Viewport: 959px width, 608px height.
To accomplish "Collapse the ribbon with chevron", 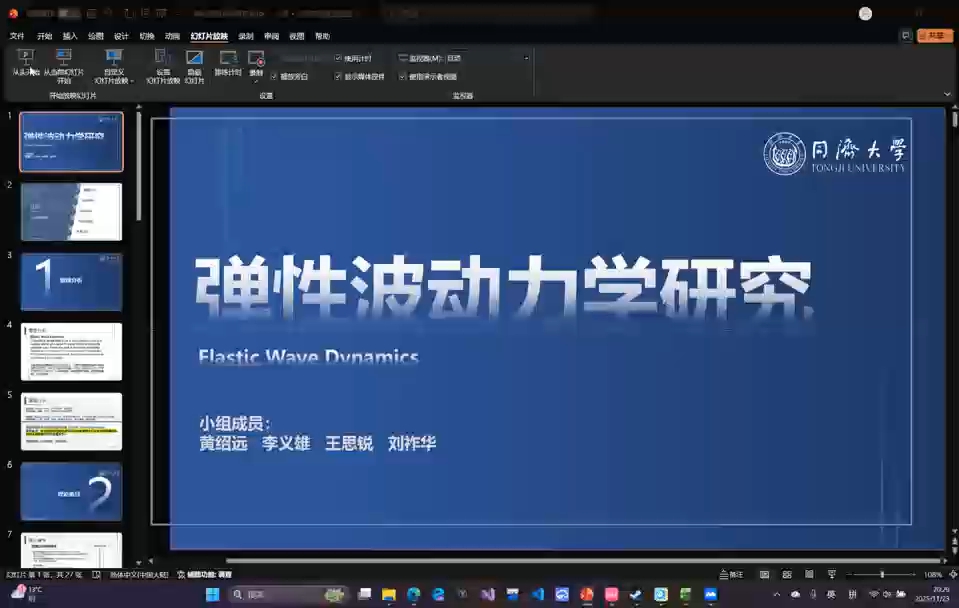I will pos(947,94).
